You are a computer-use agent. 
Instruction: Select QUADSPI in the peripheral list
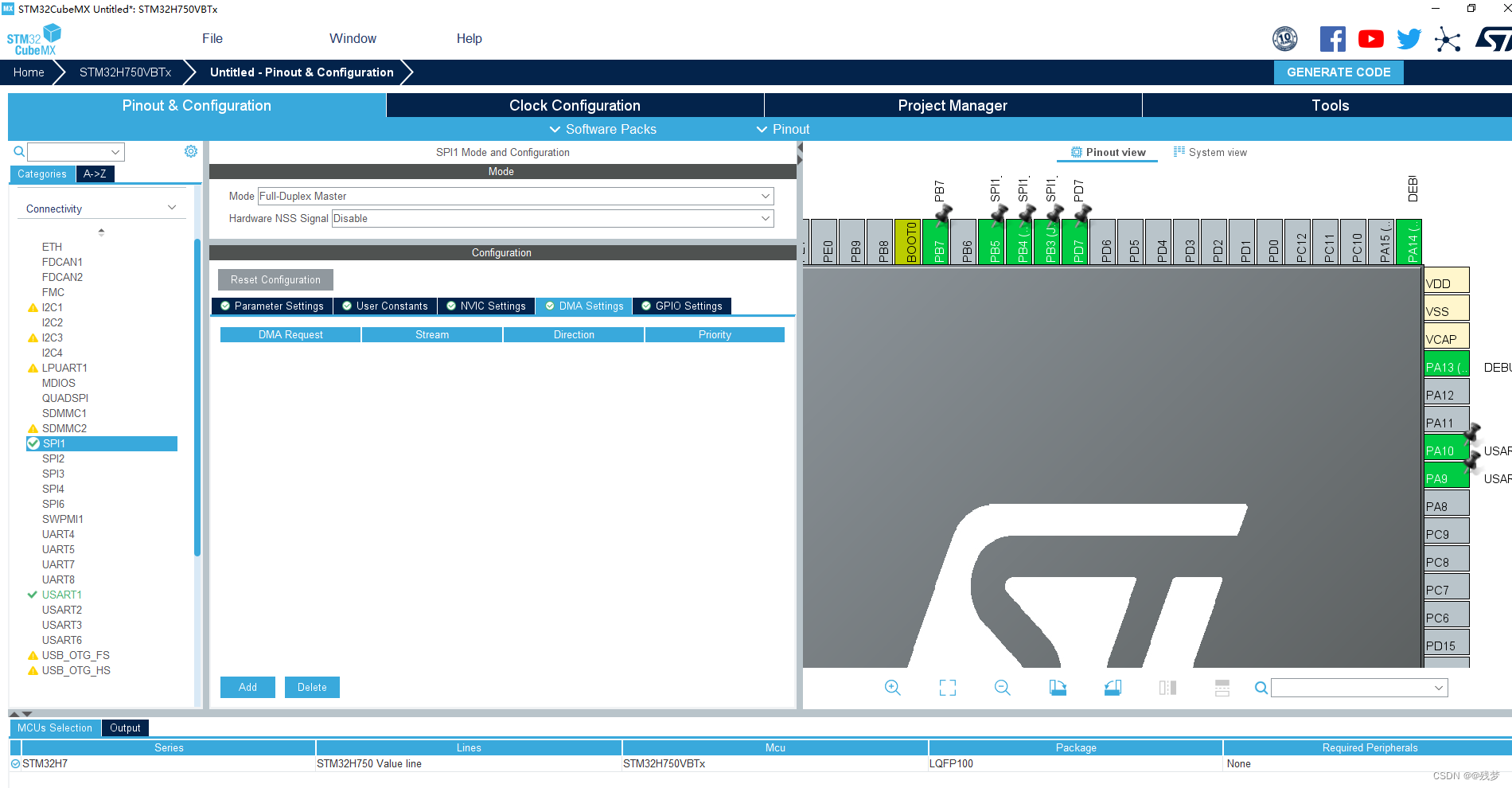point(65,398)
